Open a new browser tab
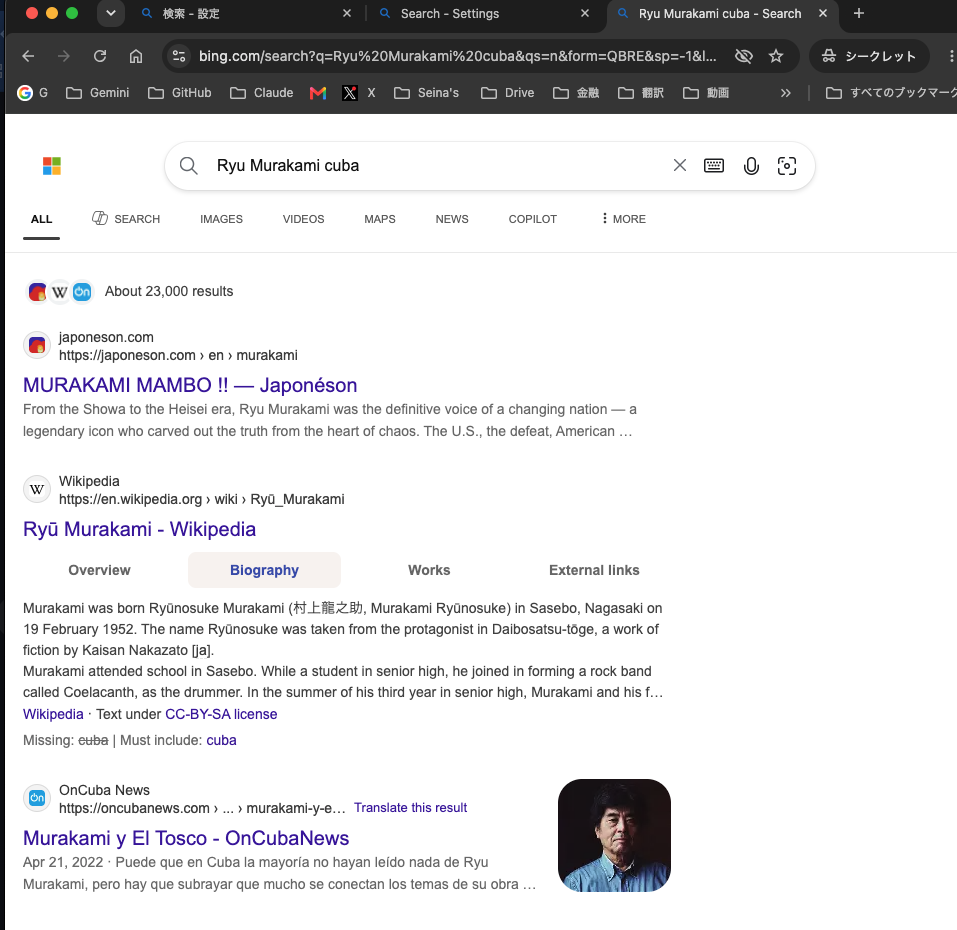The height and width of the screenshot is (930, 957). click(x=859, y=13)
